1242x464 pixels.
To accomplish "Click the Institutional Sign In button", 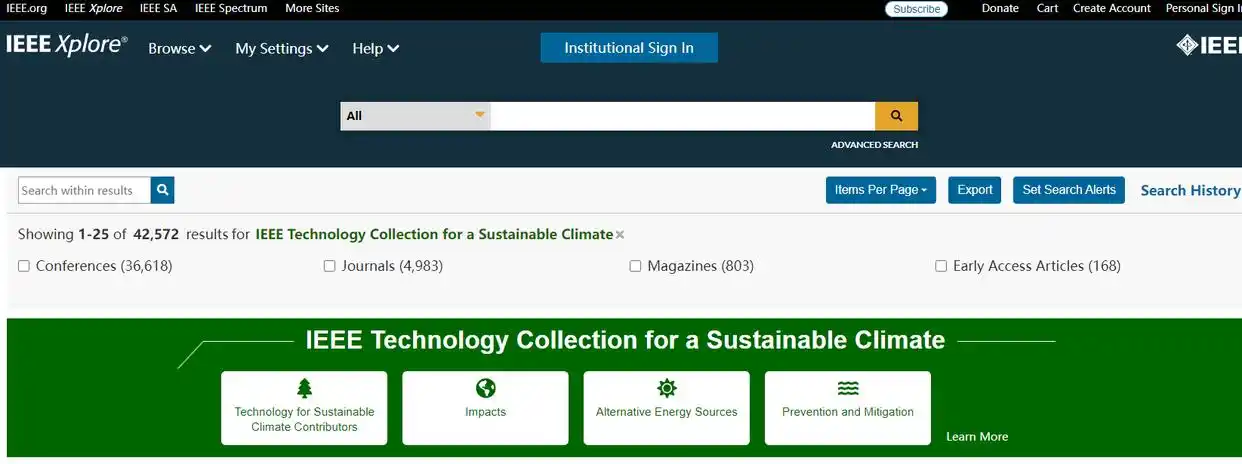I will click(x=629, y=48).
